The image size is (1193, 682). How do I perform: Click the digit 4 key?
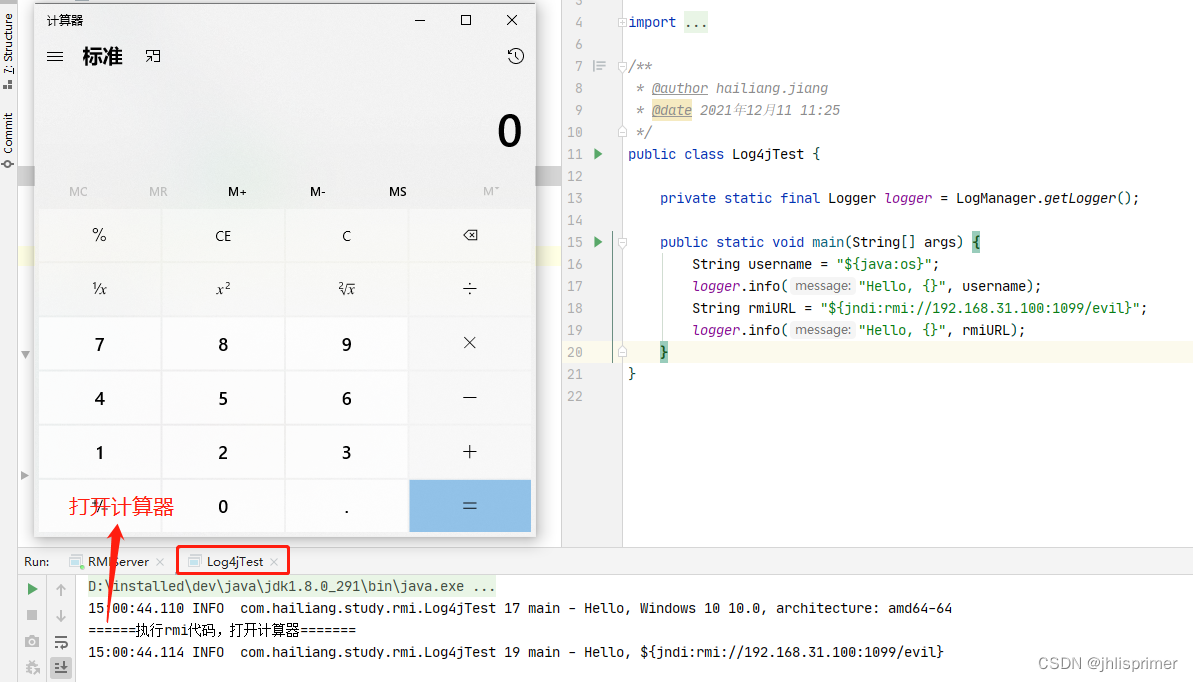click(100, 398)
